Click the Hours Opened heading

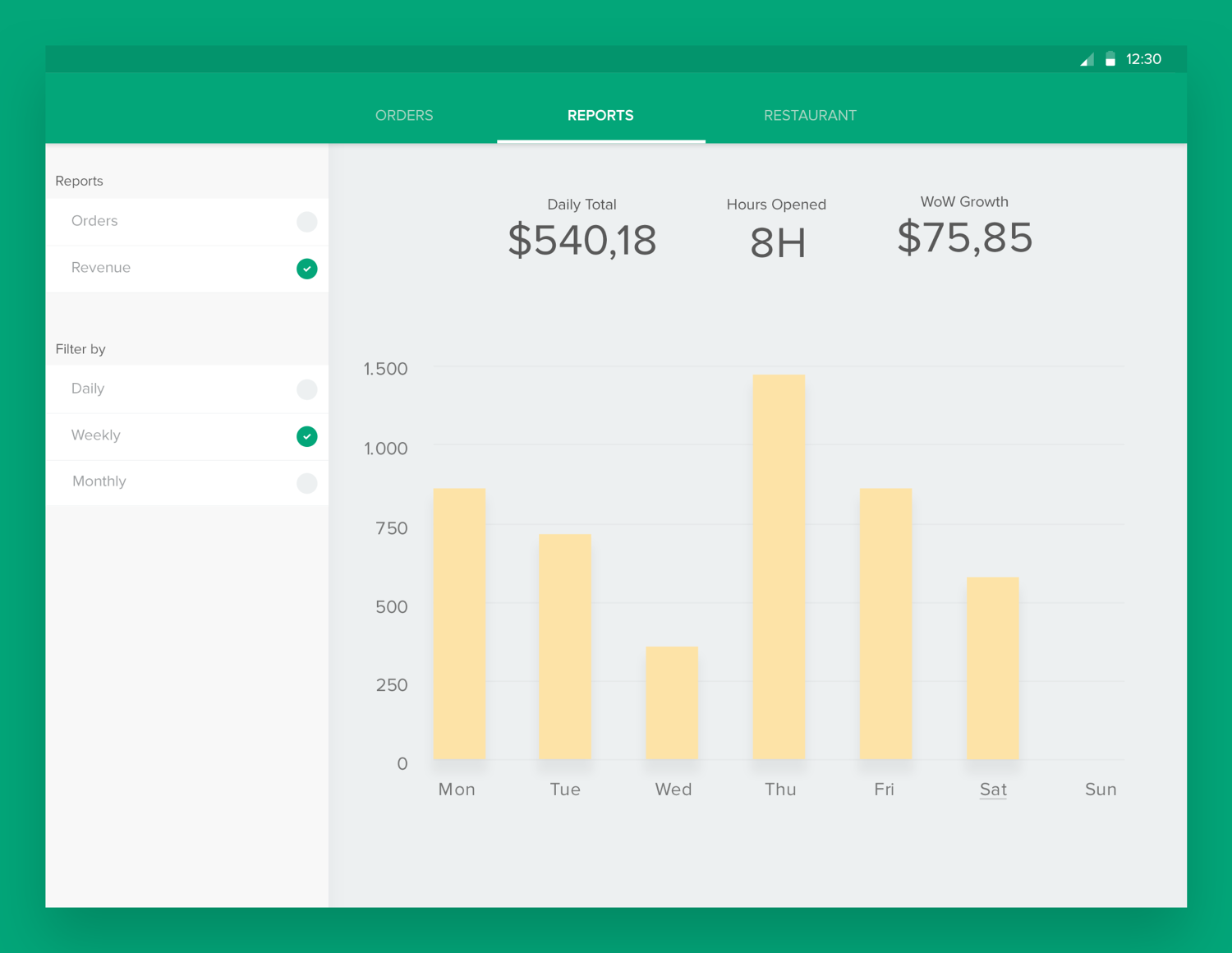coord(776,205)
